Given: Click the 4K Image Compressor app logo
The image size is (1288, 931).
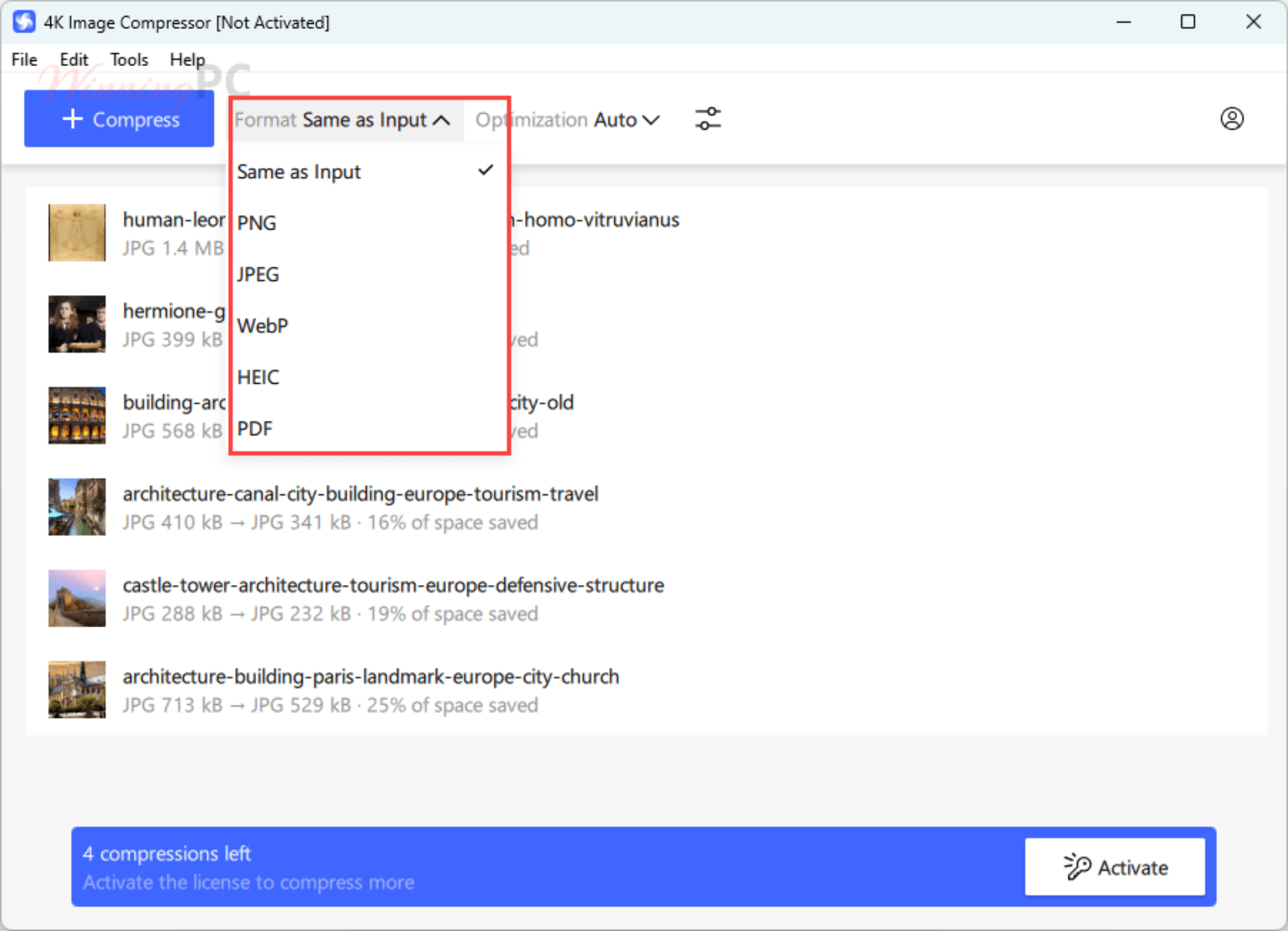Looking at the screenshot, I should click(x=24, y=22).
